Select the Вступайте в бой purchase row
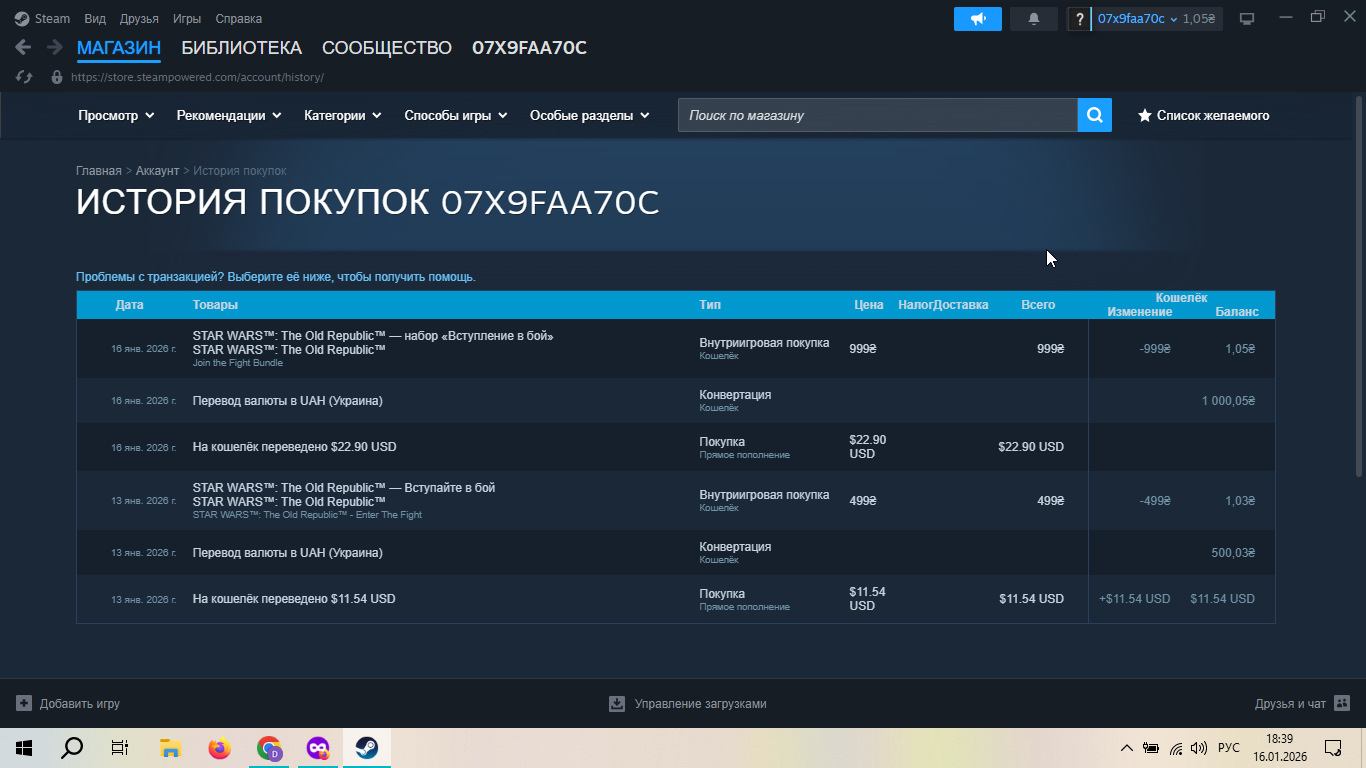Image resolution: width=1366 pixels, height=768 pixels. (x=676, y=501)
